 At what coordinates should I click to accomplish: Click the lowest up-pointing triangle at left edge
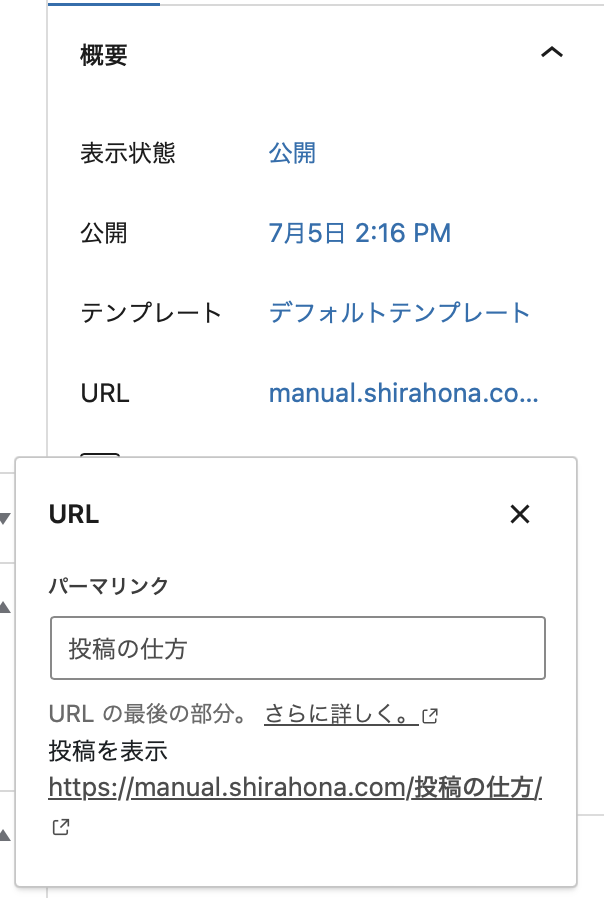click(5, 834)
